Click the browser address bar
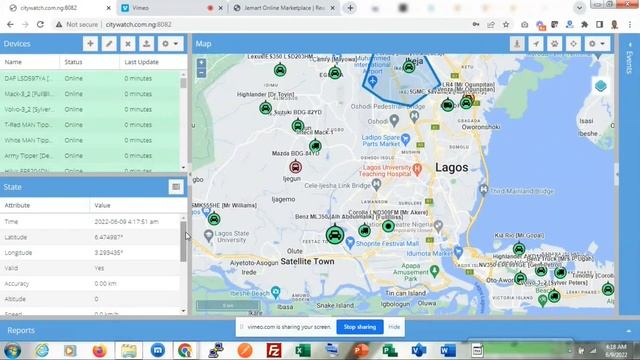The image size is (640, 360). 261,24
